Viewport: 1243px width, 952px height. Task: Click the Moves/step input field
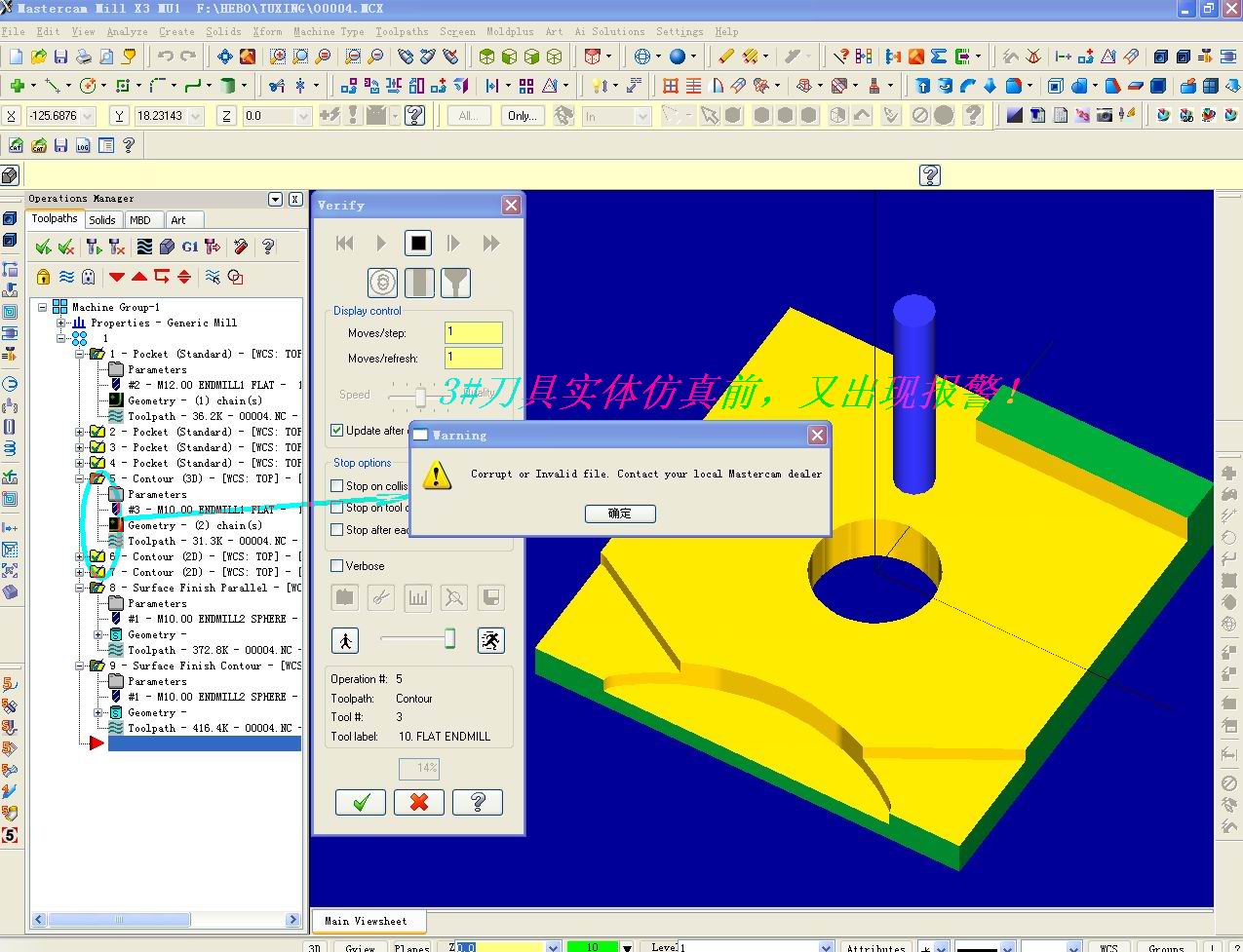click(x=474, y=332)
